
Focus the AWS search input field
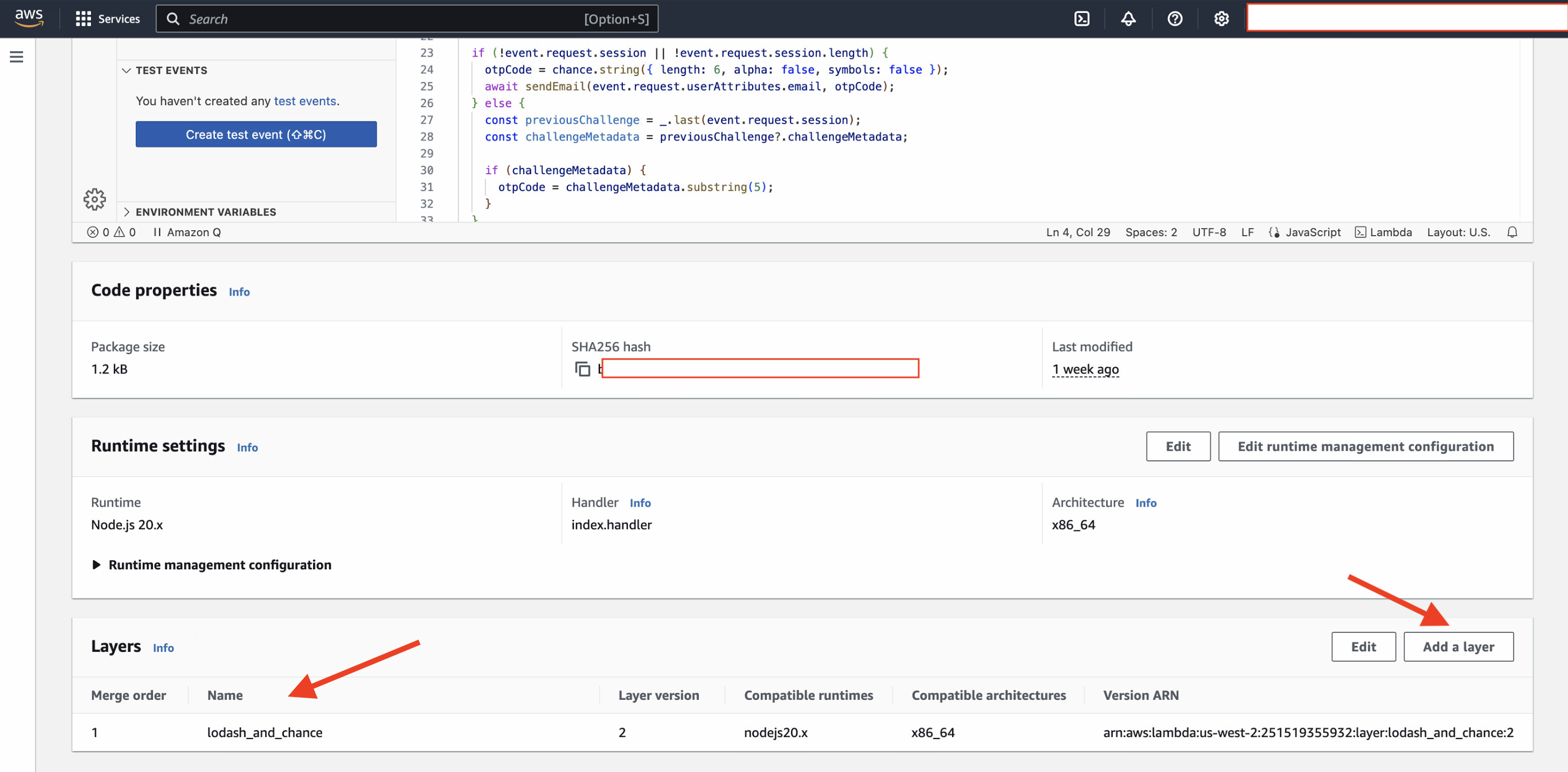[407, 19]
